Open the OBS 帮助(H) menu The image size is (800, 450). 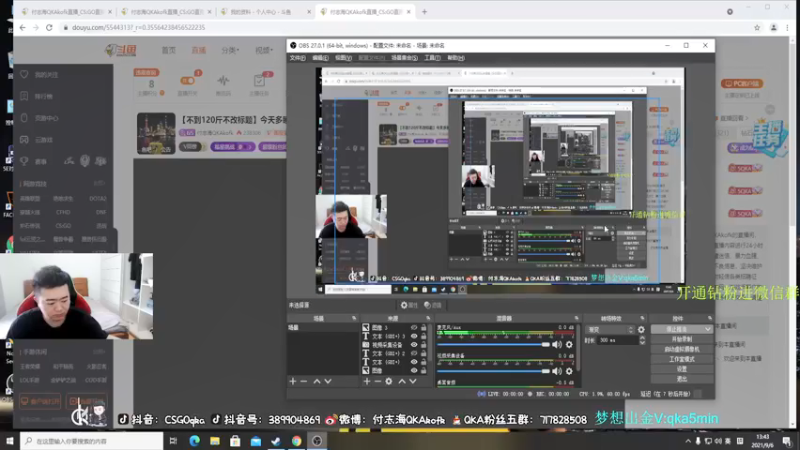[x=456, y=58]
